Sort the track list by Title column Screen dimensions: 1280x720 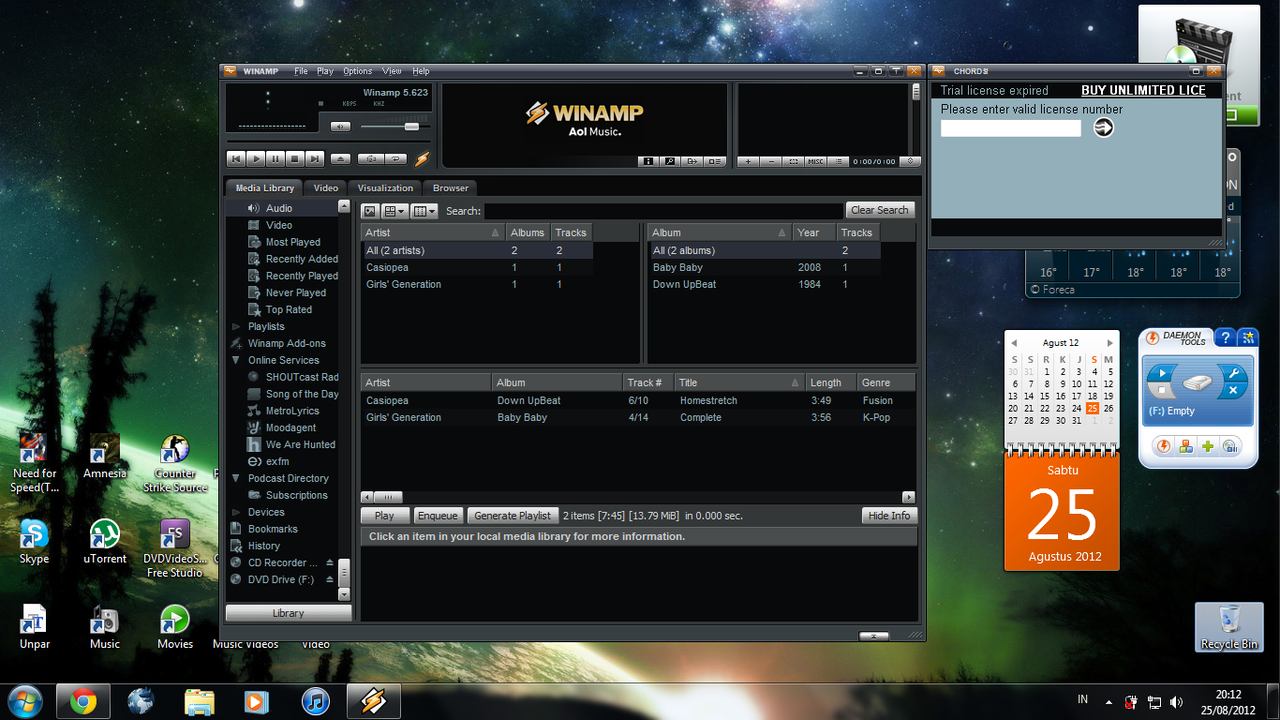[x=739, y=382]
